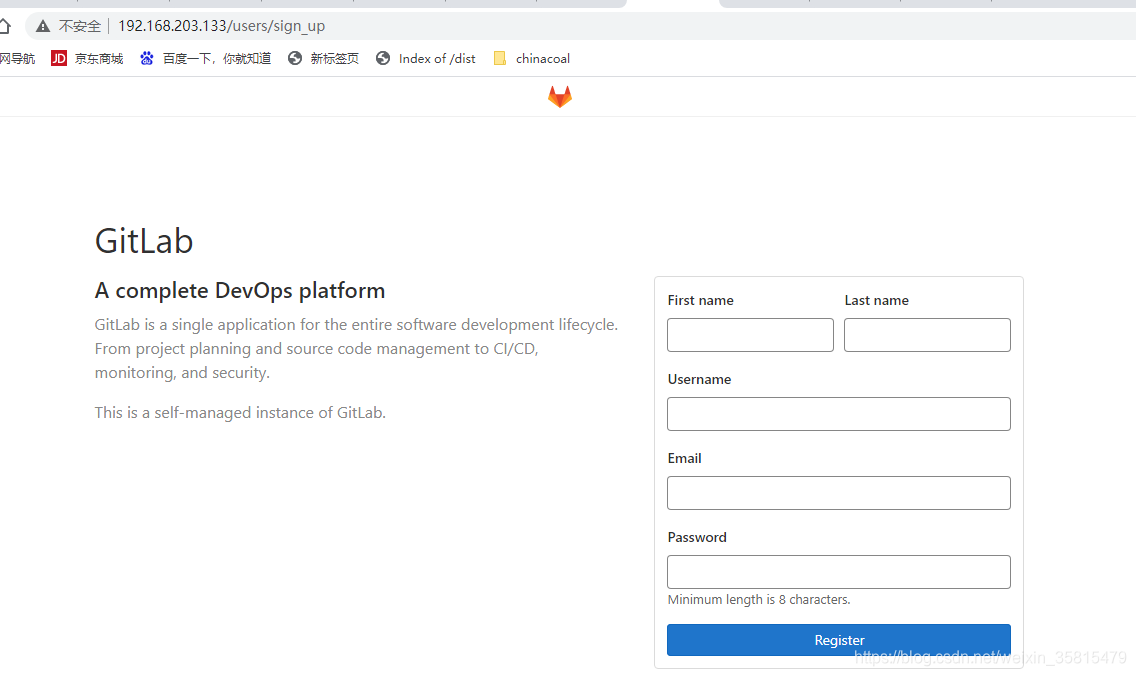This screenshot has width=1136, height=676.
Task: Open the Index of /dist bookmark
Action: pyautogui.click(x=437, y=58)
